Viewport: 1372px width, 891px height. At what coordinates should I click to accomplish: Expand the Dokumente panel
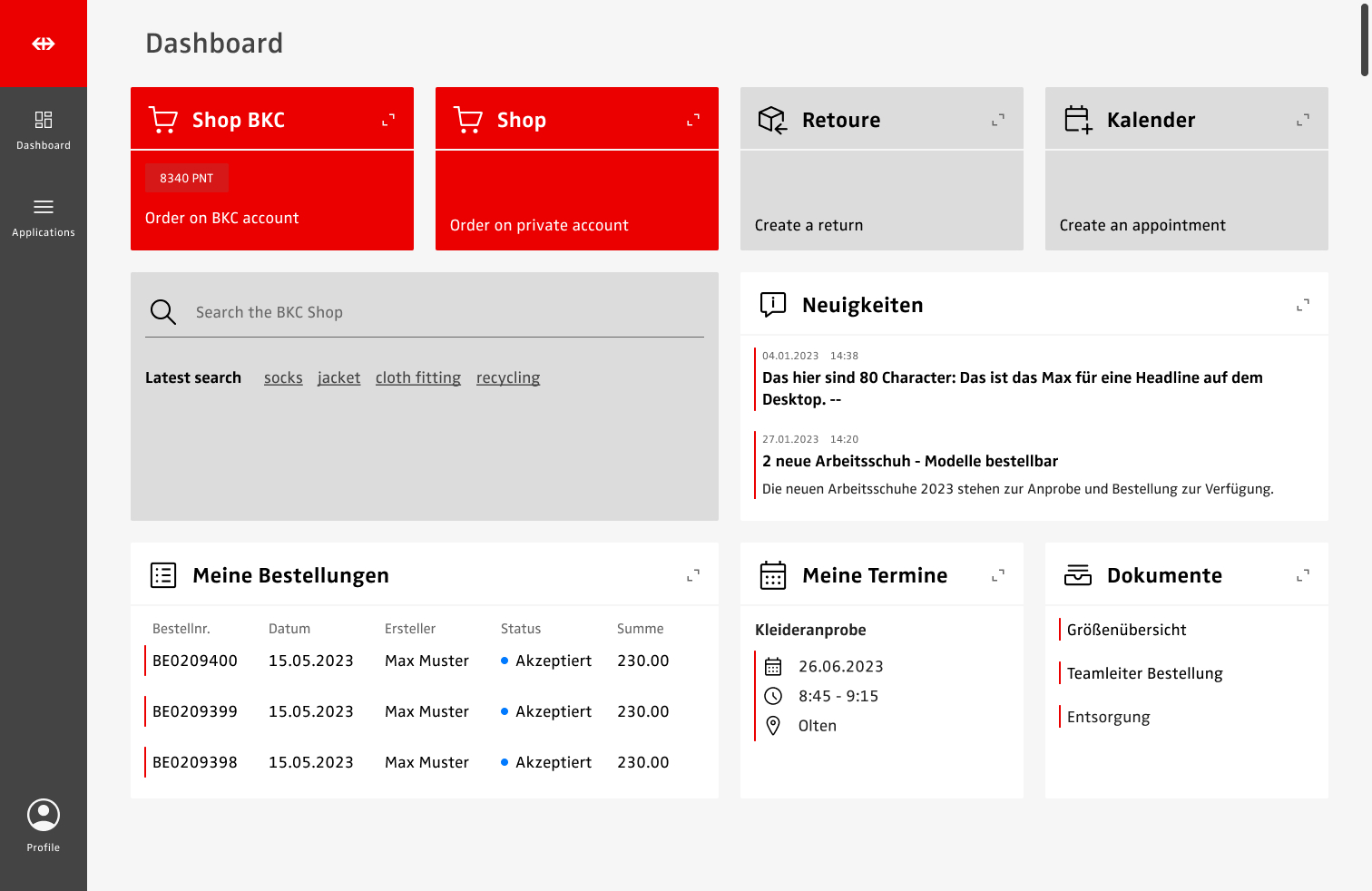1303,575
